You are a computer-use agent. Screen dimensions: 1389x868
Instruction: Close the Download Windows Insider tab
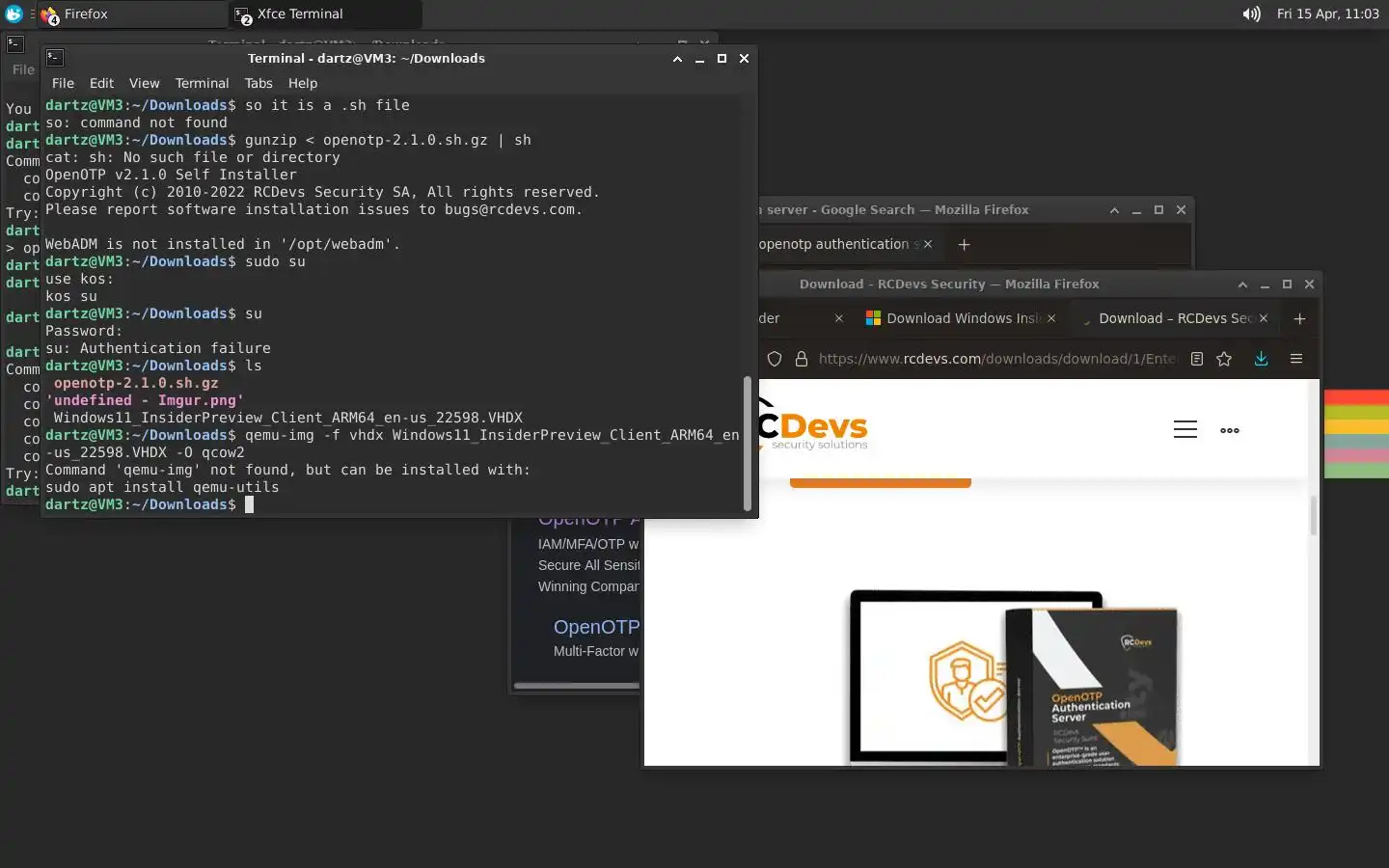pyautogui.click(x=1051, y=318)
